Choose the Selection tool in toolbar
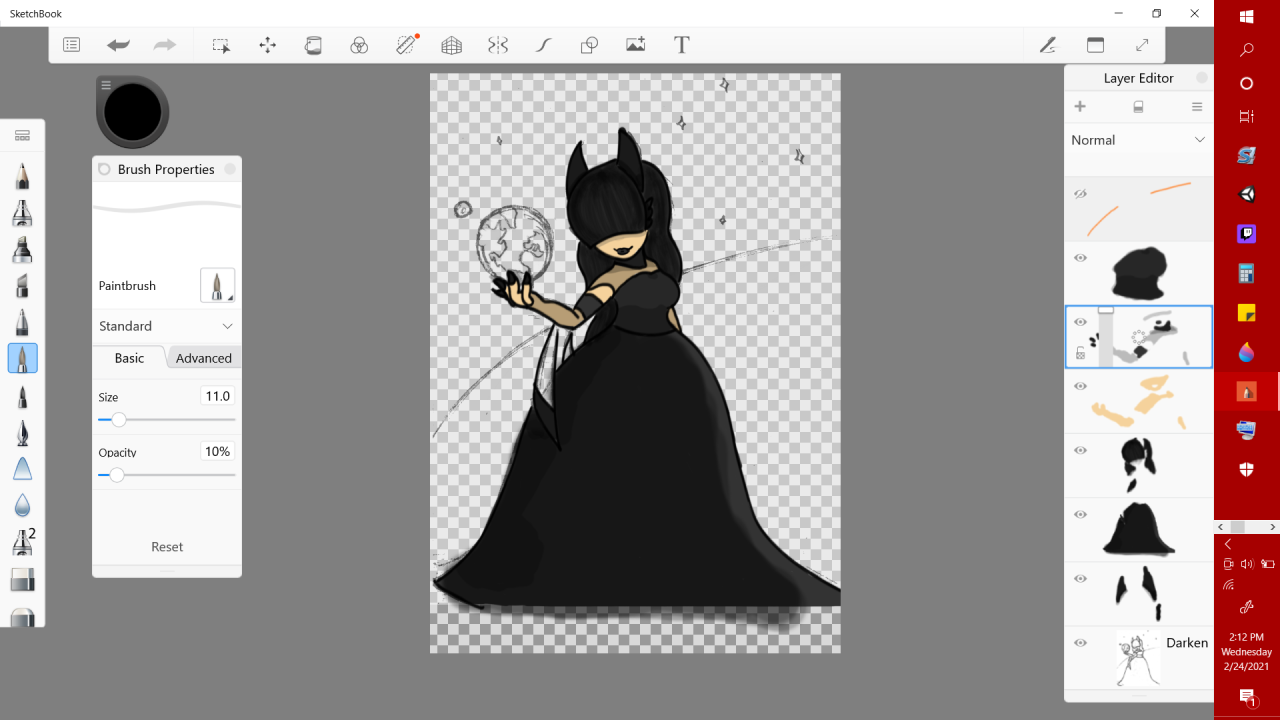 pos(221,45)
